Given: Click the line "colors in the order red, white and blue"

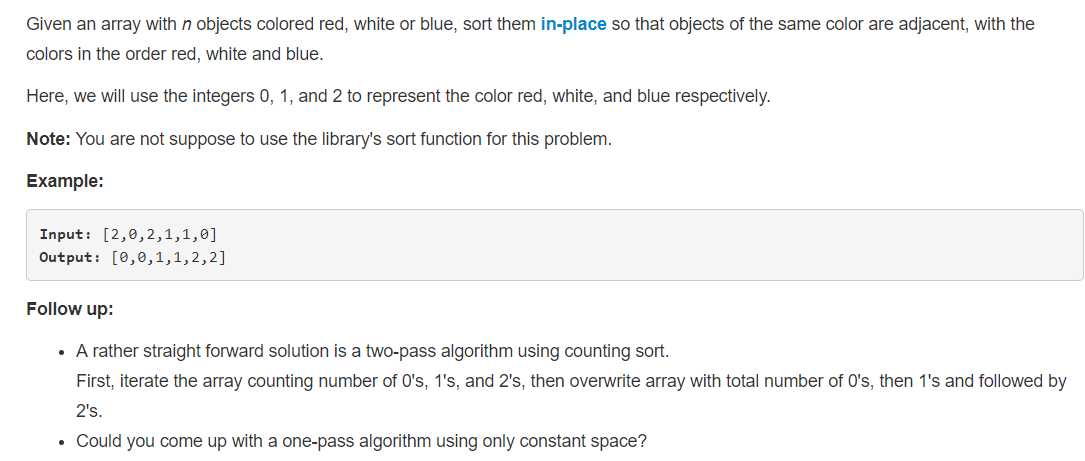Looking at the screenshot, I should click(x=175, y=55).
